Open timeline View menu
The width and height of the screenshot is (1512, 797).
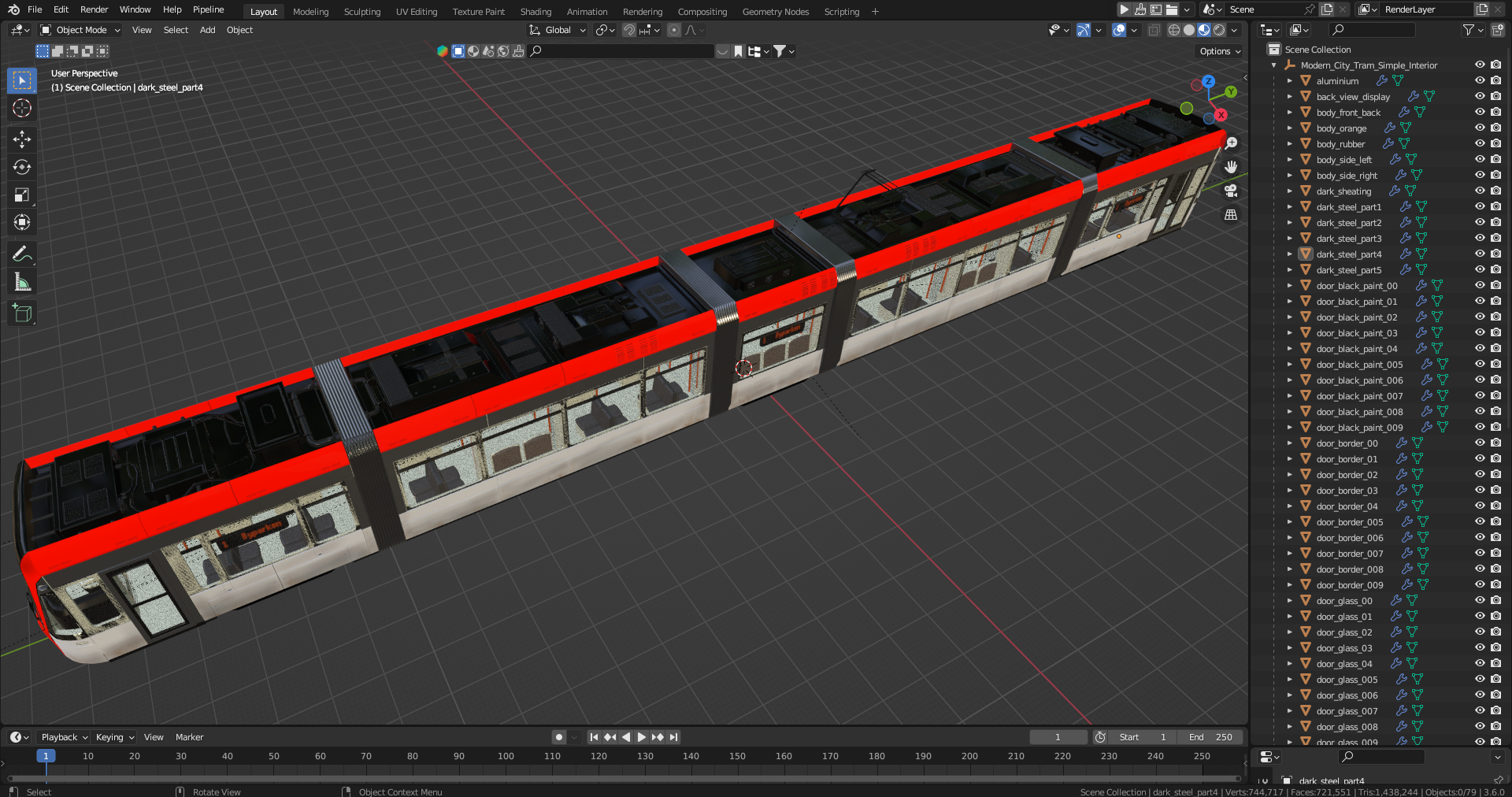tap(154, 737)
